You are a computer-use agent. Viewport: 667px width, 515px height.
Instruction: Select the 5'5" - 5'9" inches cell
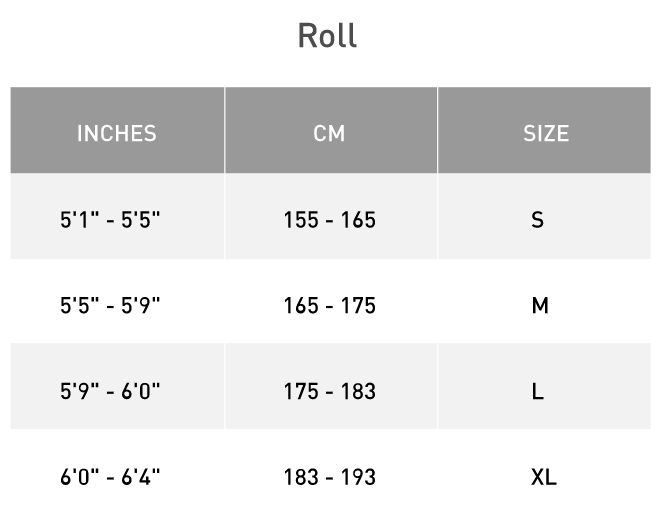pyautogui.click(x=110, y=305)
